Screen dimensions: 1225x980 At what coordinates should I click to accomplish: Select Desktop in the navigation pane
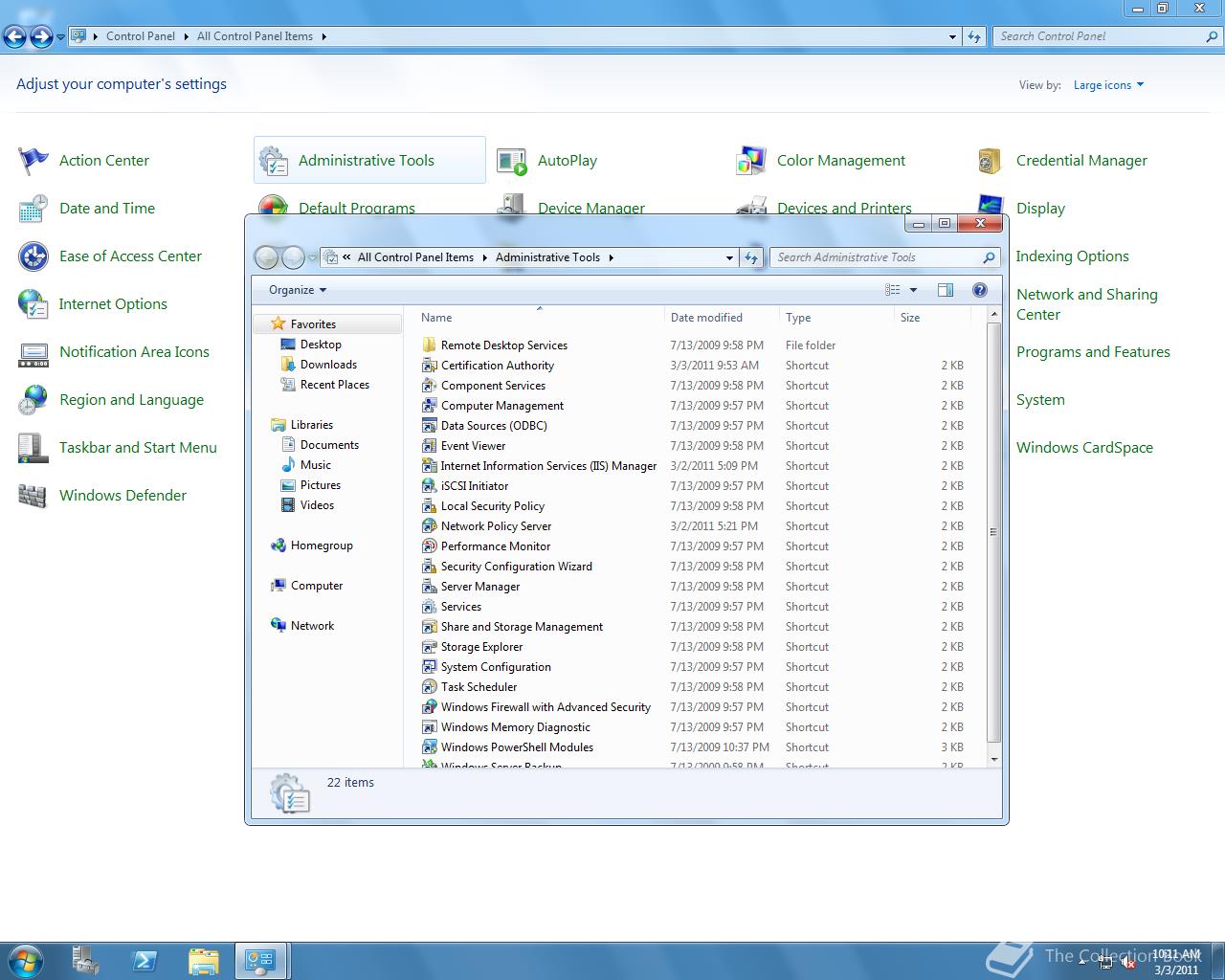[x=321, y=345]
